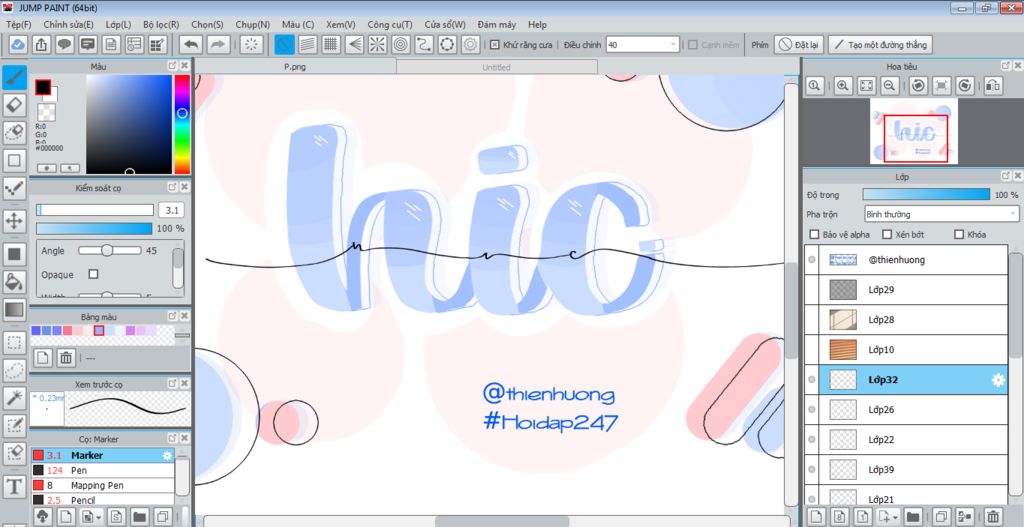Undo the last action

pyautogui.click(x=191, y=44)
